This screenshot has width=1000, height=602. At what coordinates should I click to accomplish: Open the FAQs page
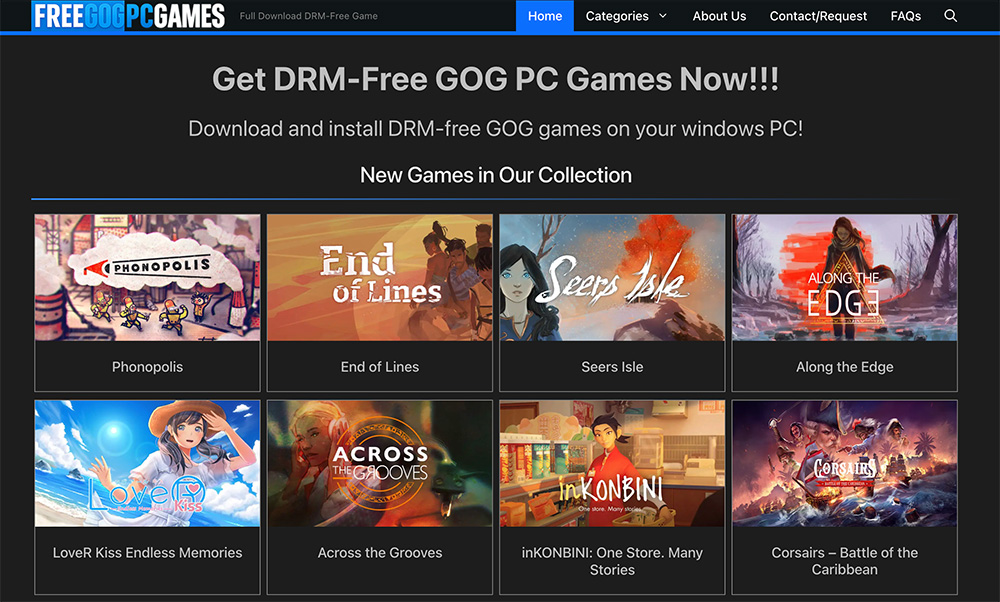[x=906, y=16]
